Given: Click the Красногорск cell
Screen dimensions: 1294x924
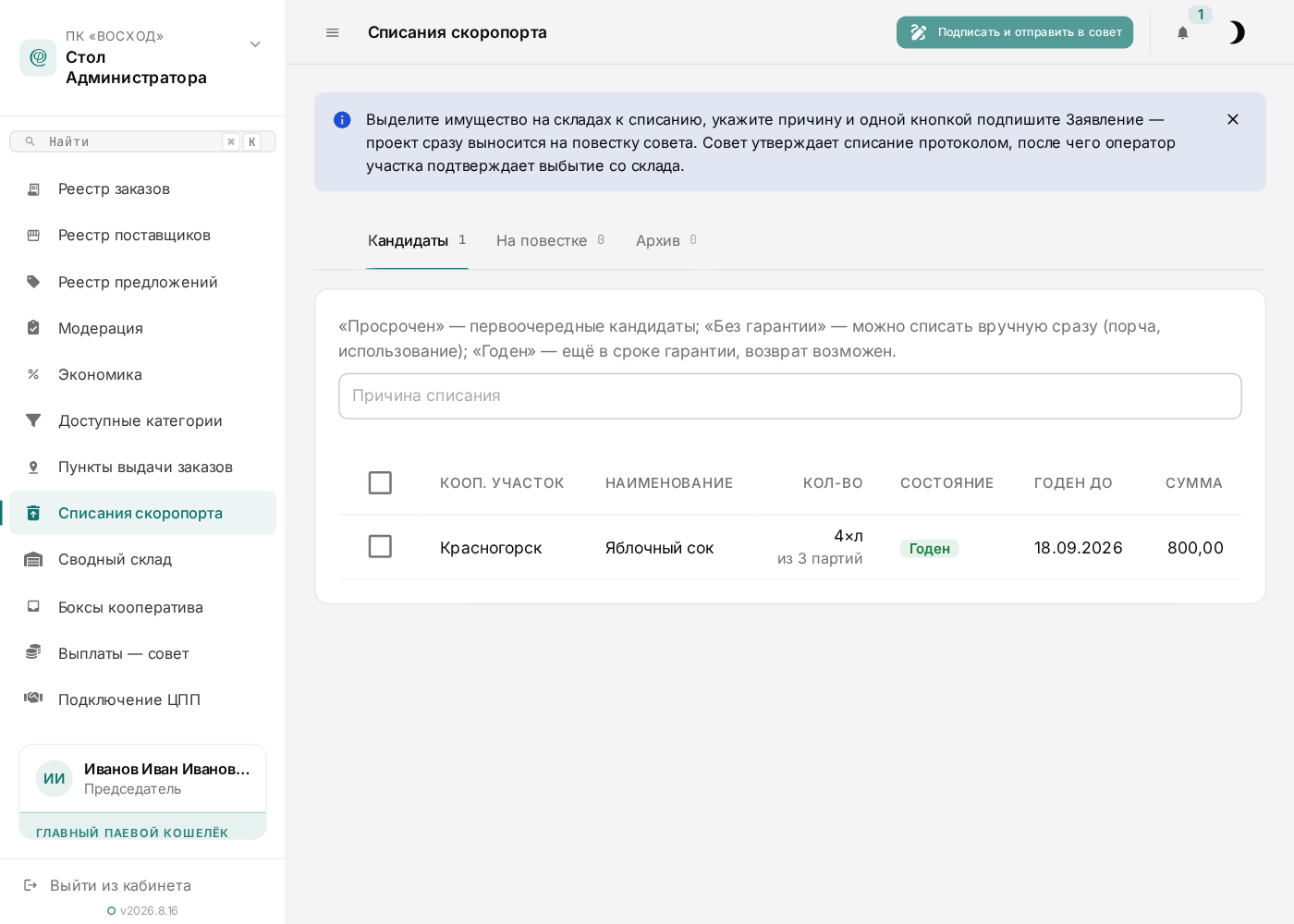Looking at the screenshot, I should pos(491,548).
